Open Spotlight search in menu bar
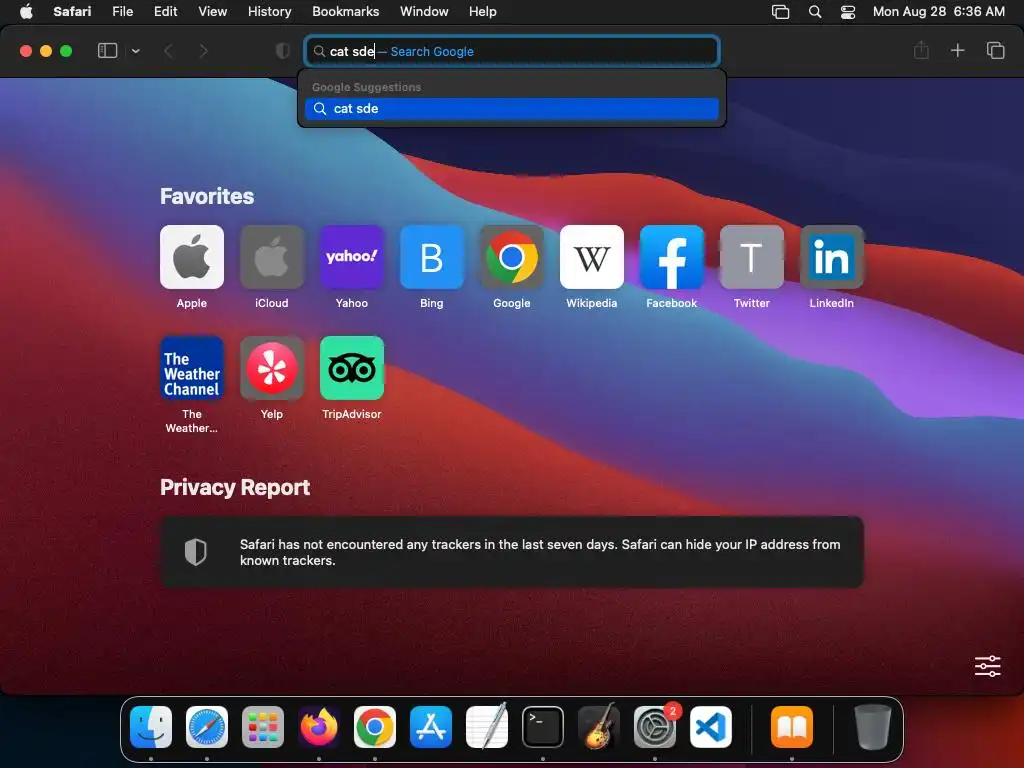Image resolution: width=1024 pixels, height=768 pixels. (x=815, y=12)
